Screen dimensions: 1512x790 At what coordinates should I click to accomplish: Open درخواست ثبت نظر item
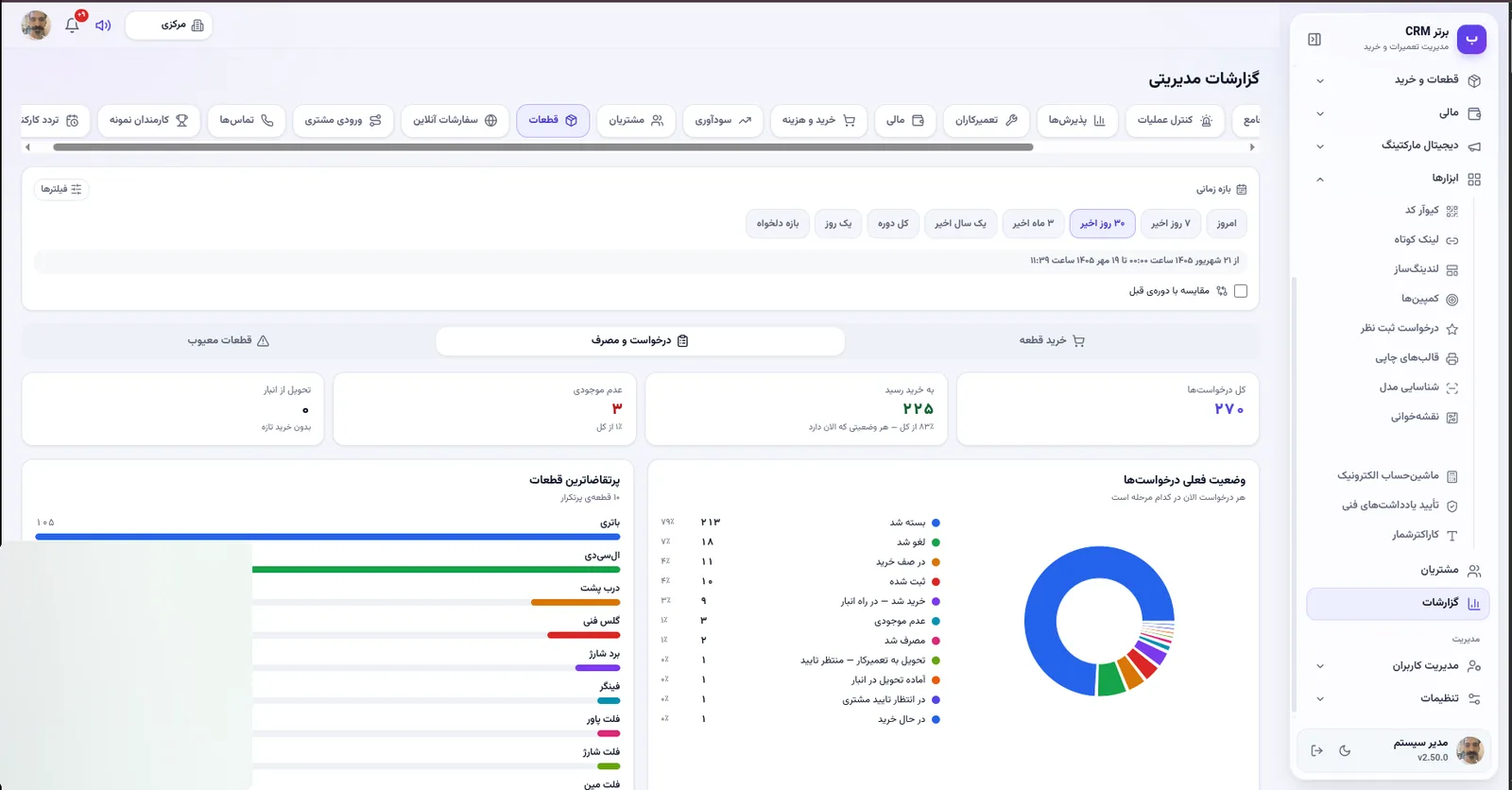tap(1408, 329)
